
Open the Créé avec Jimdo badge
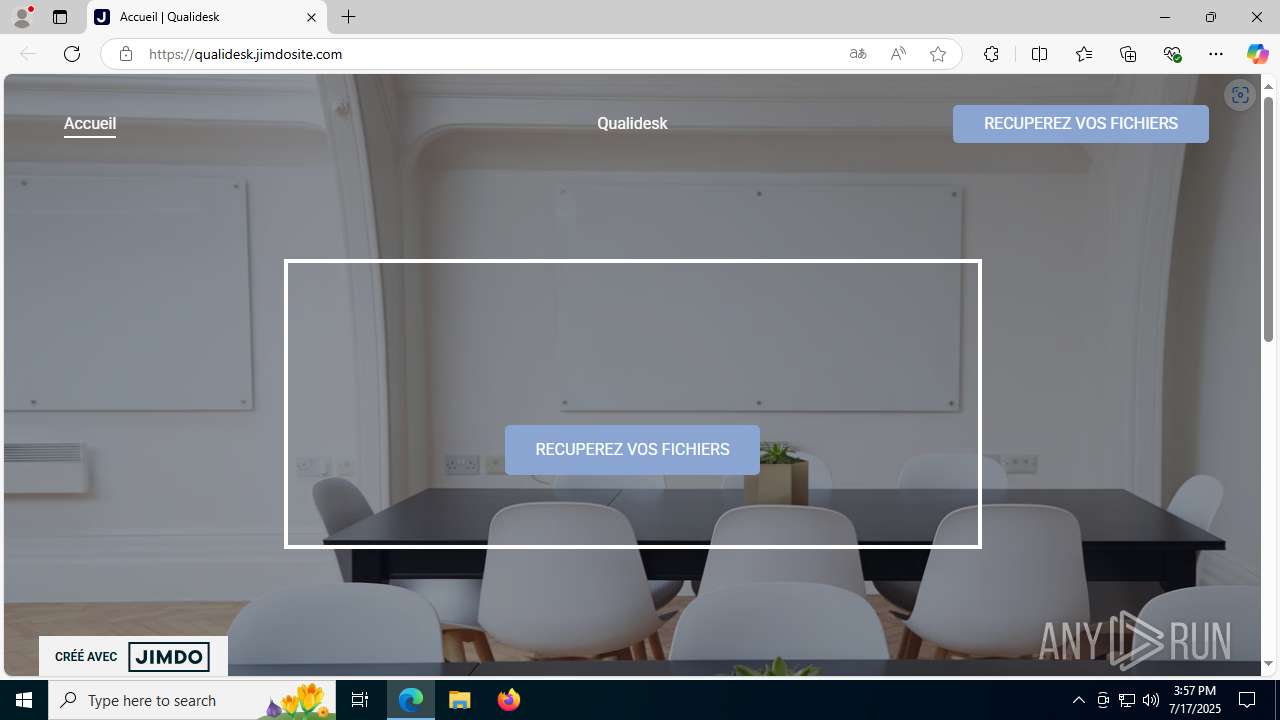click(x=133, y=657)
